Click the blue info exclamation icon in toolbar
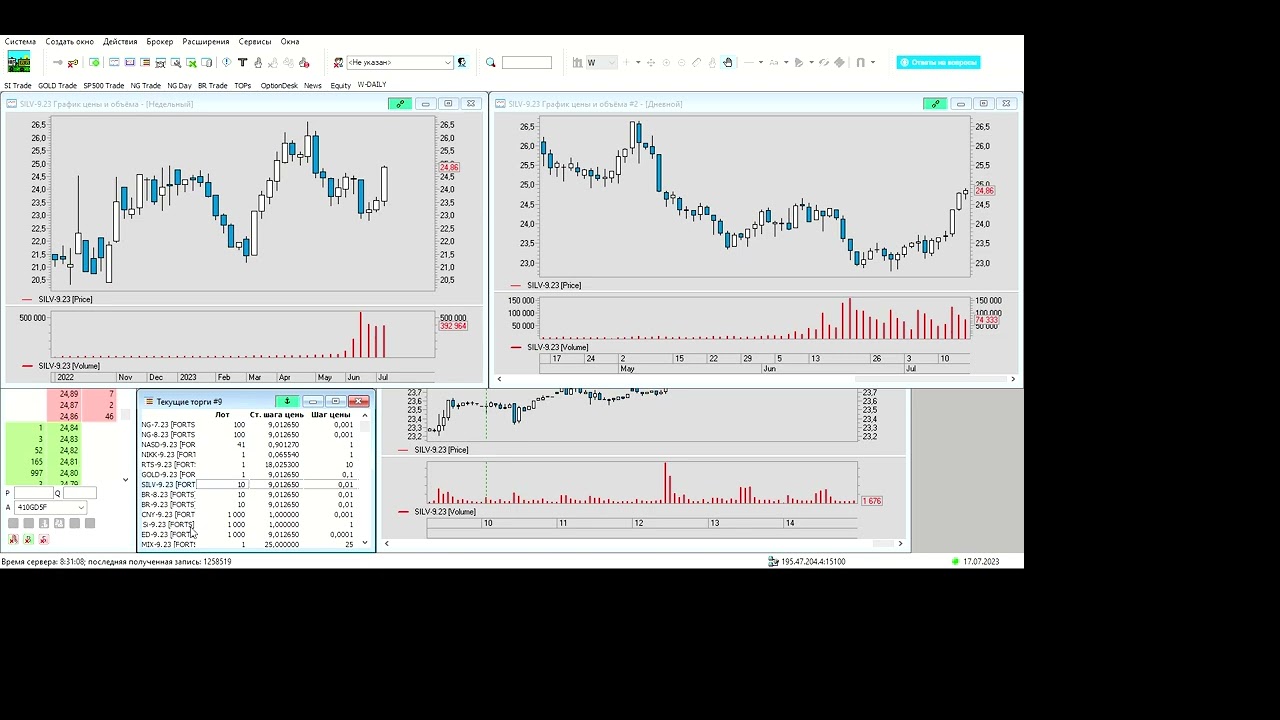The height and width of the screenshot is (720, 1280). 226,62
